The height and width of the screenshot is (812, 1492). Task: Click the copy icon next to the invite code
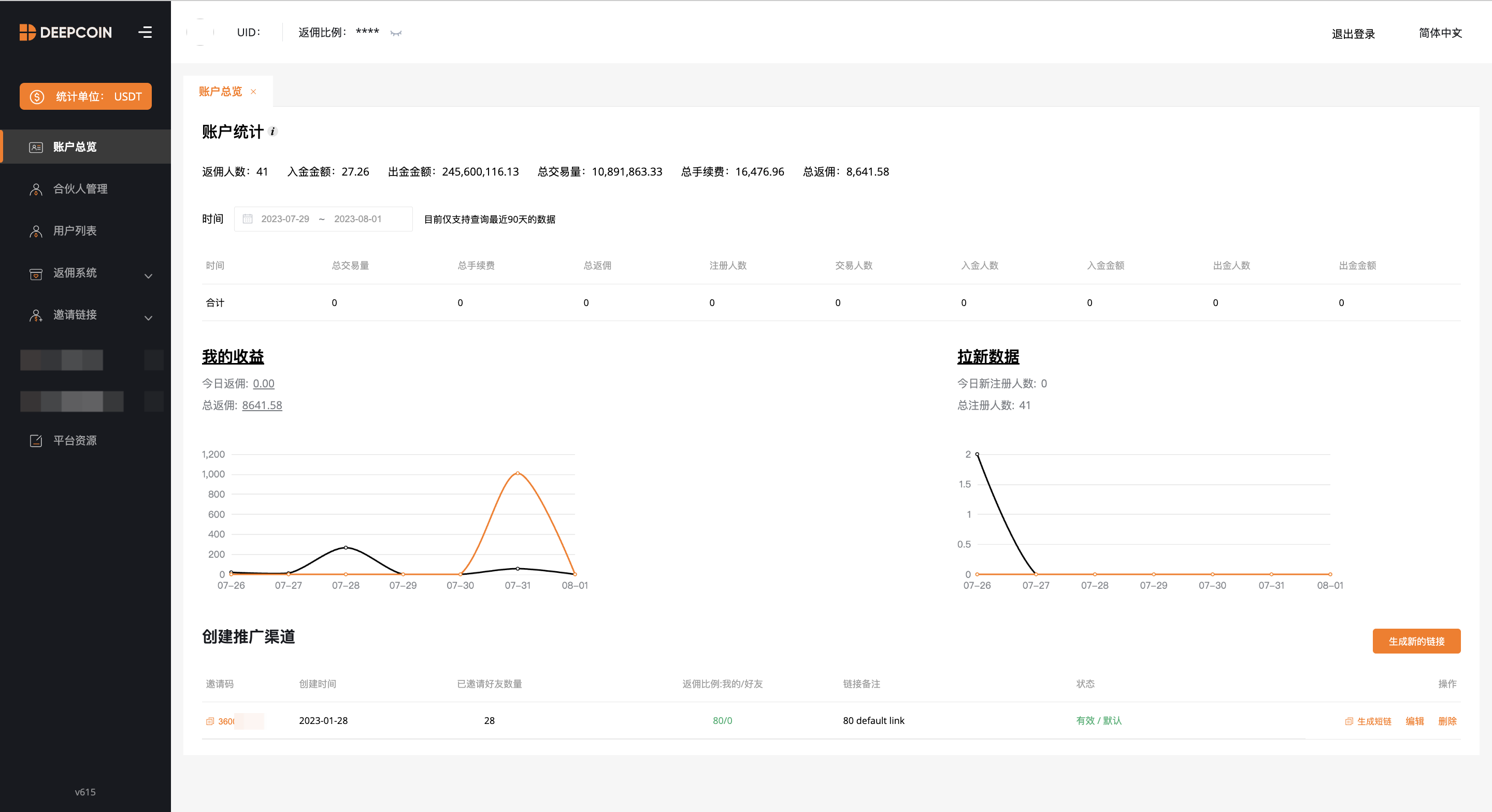[x=210, y=721]
